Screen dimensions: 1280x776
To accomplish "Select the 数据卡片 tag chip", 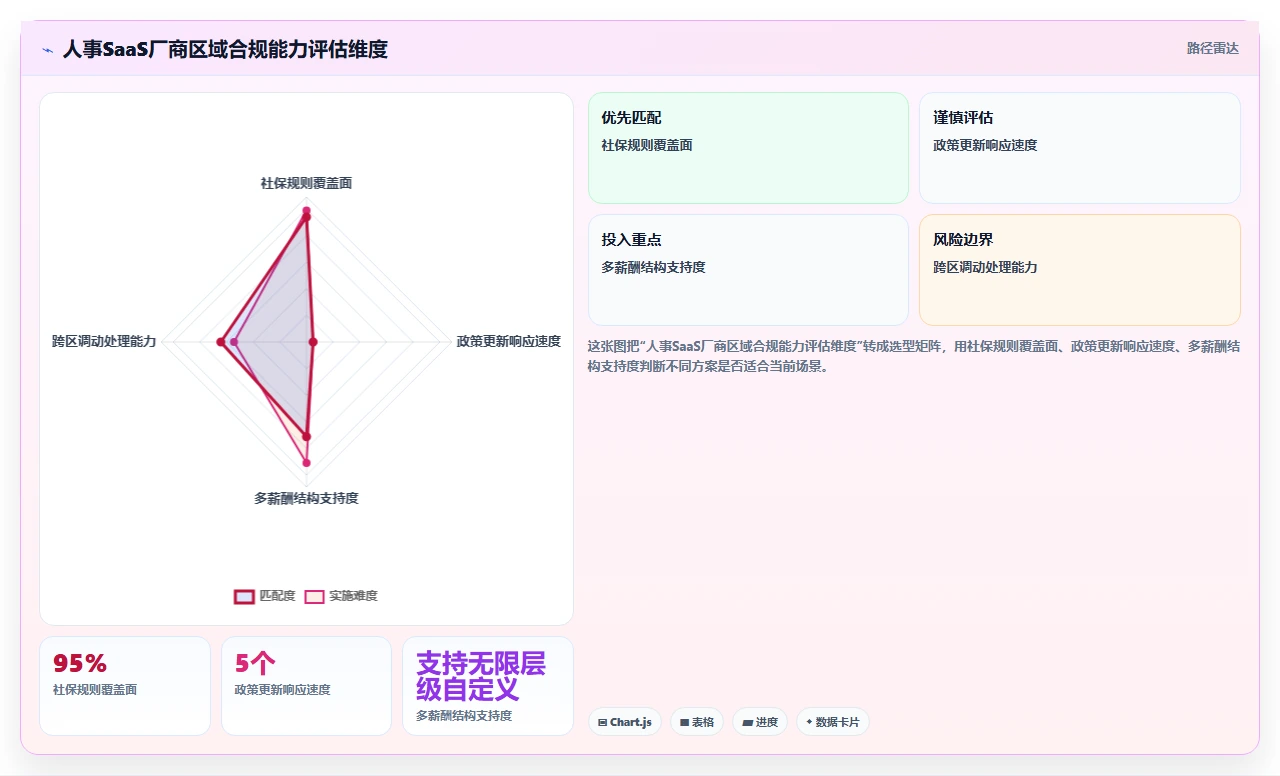I will pos(833,722).
